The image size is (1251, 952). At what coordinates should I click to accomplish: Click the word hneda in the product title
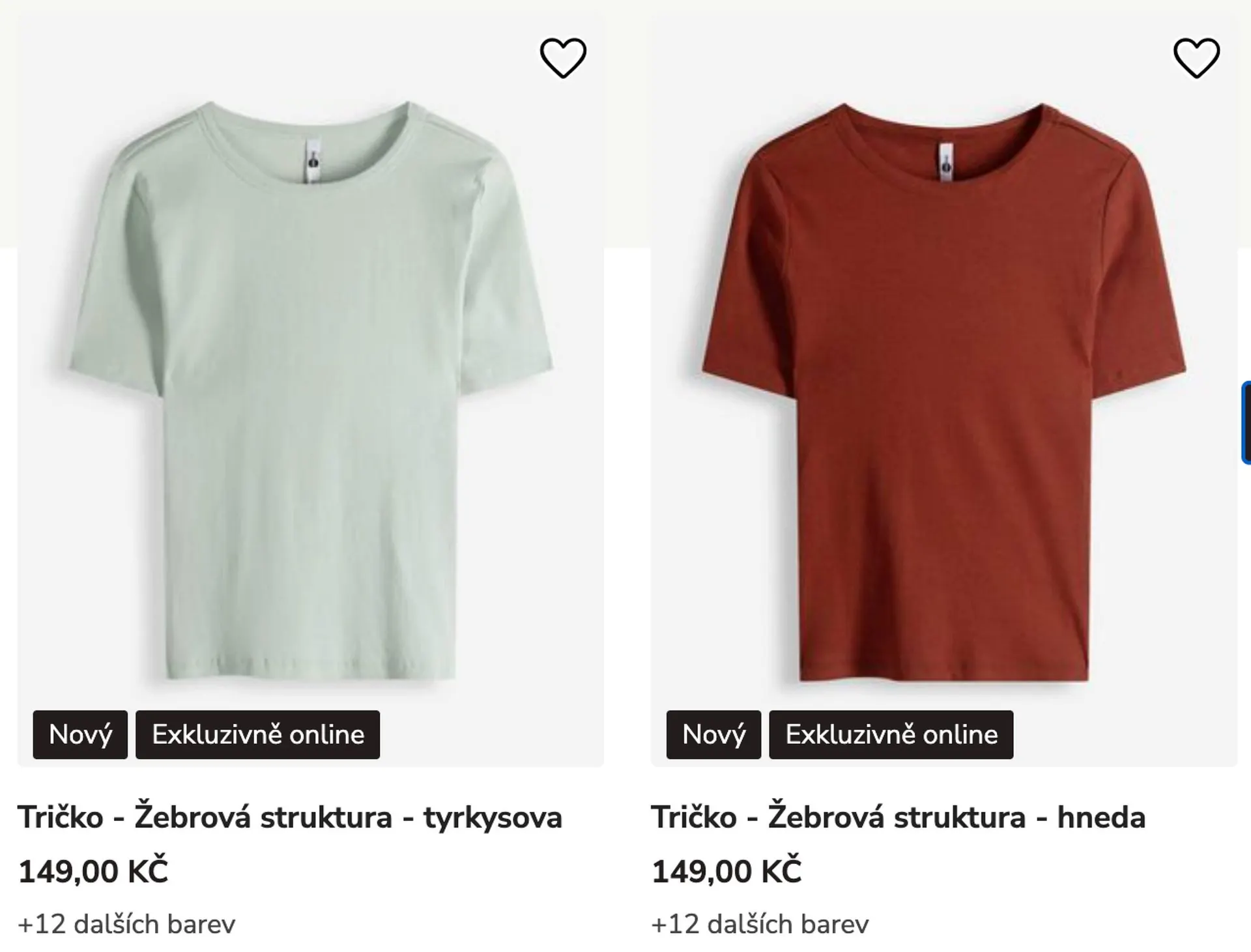coord(1101,817)
